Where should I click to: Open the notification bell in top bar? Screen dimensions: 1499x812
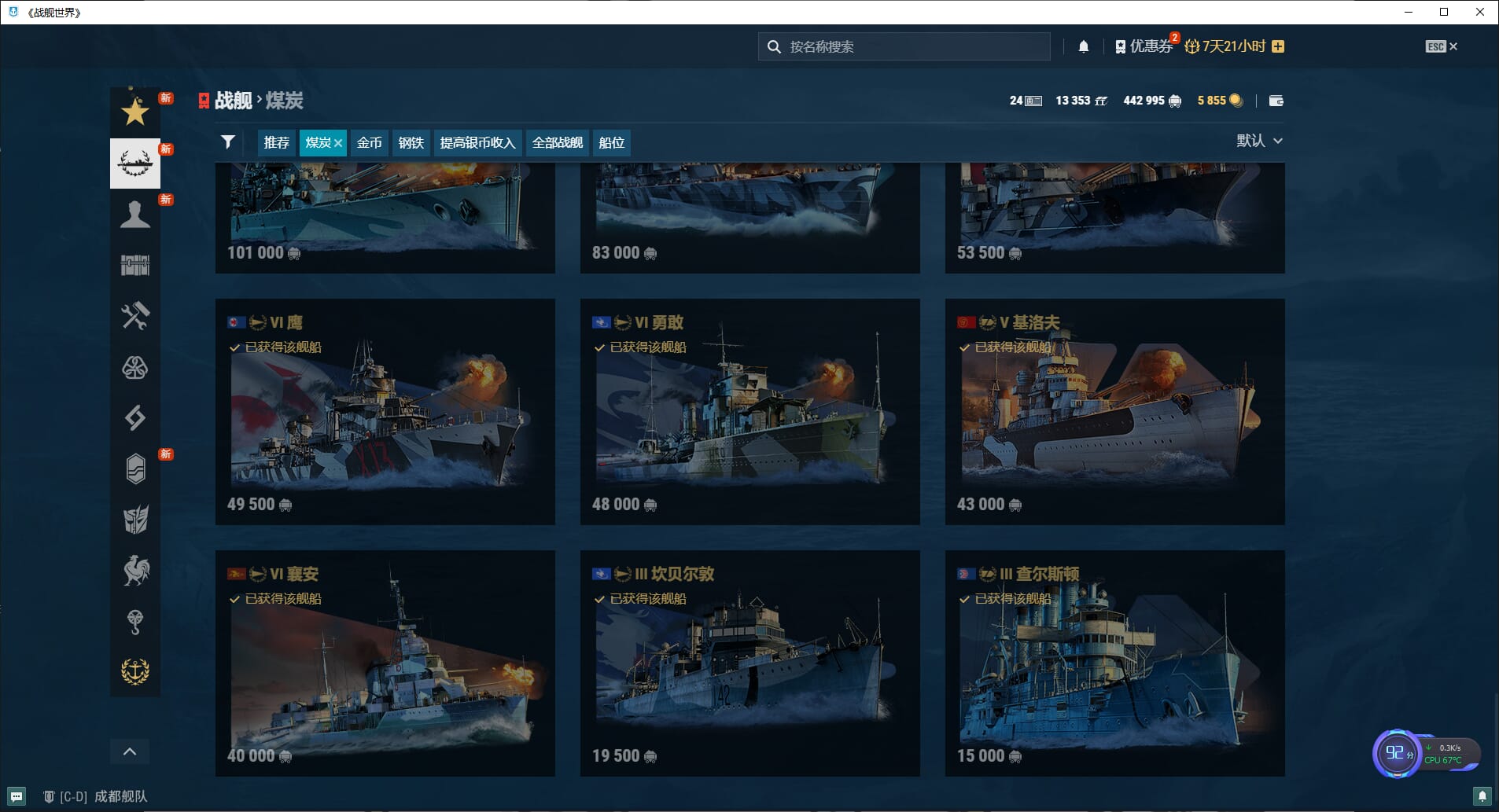click(x=1083, y=46)
